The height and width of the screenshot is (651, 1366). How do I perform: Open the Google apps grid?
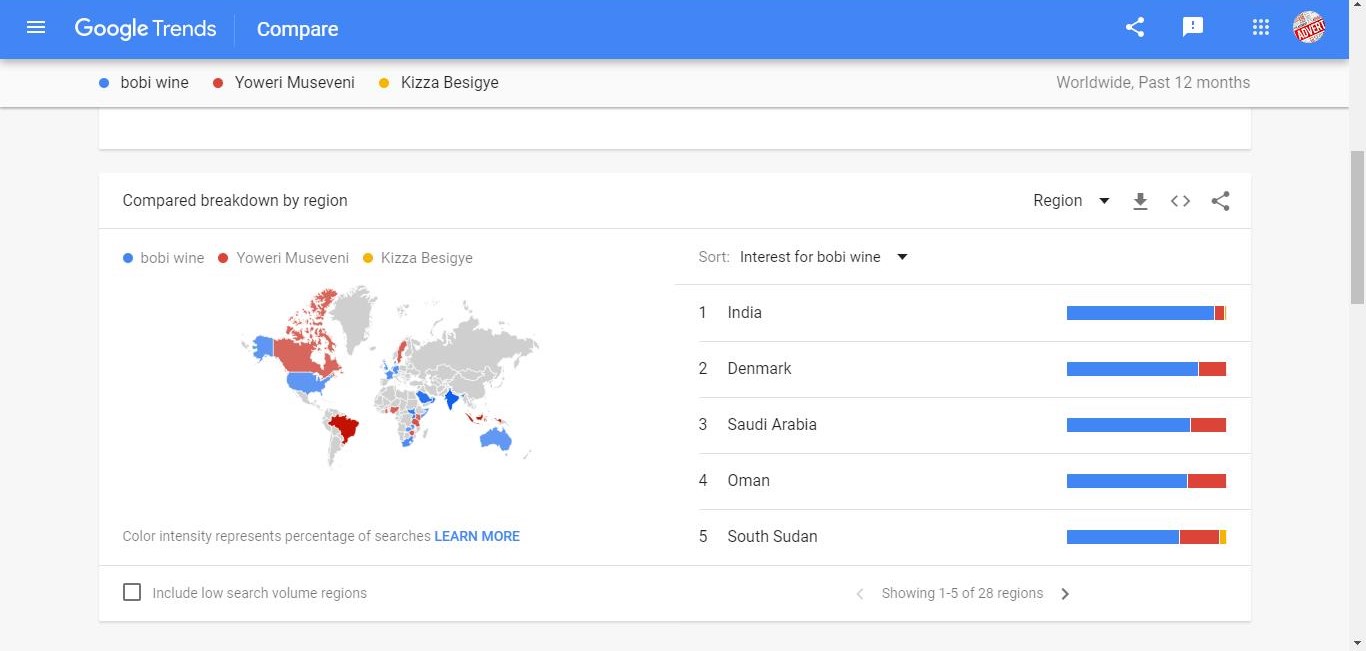pos(1260,28)
